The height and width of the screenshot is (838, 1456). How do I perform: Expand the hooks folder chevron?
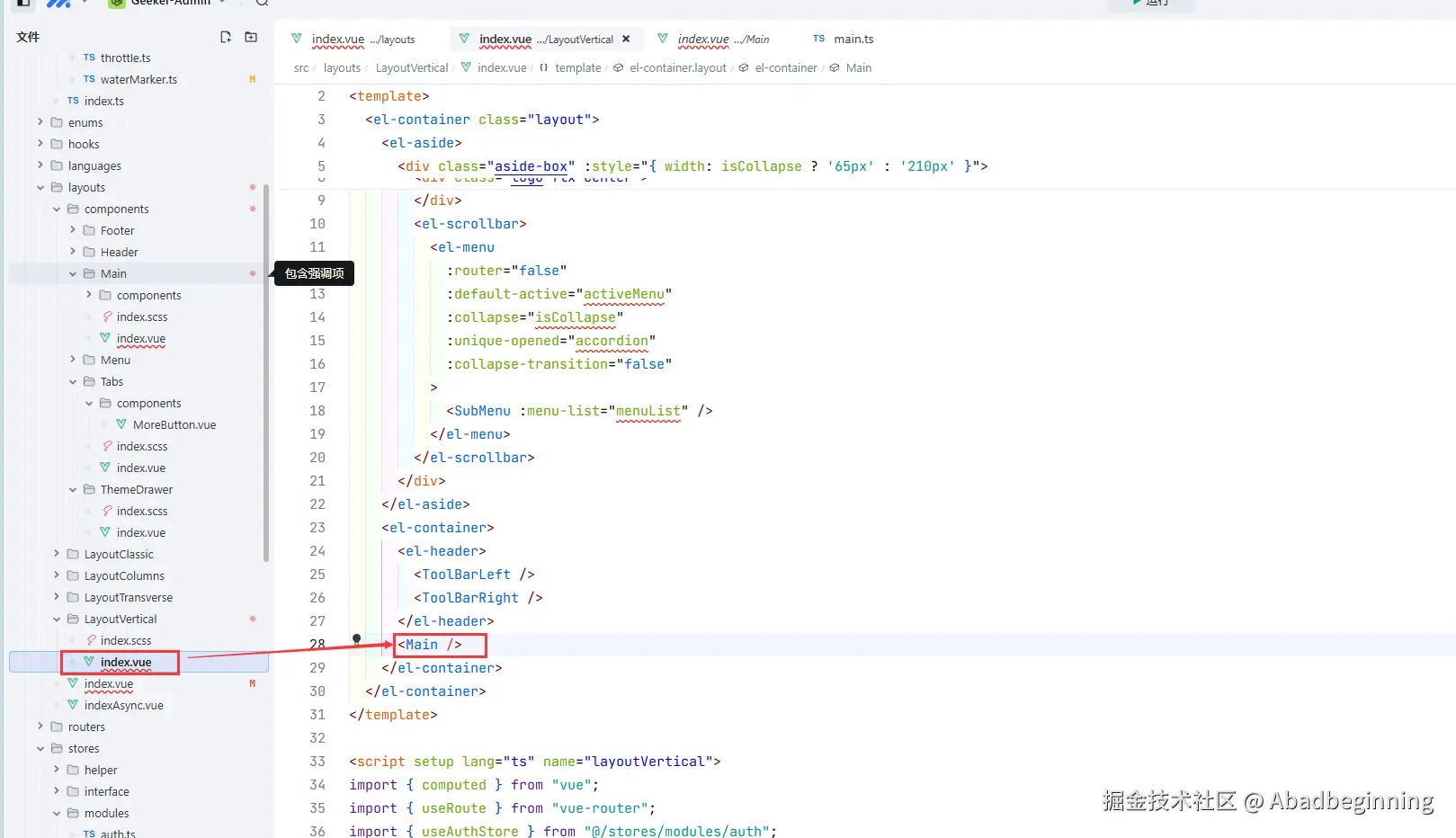[x=40, y=143]
